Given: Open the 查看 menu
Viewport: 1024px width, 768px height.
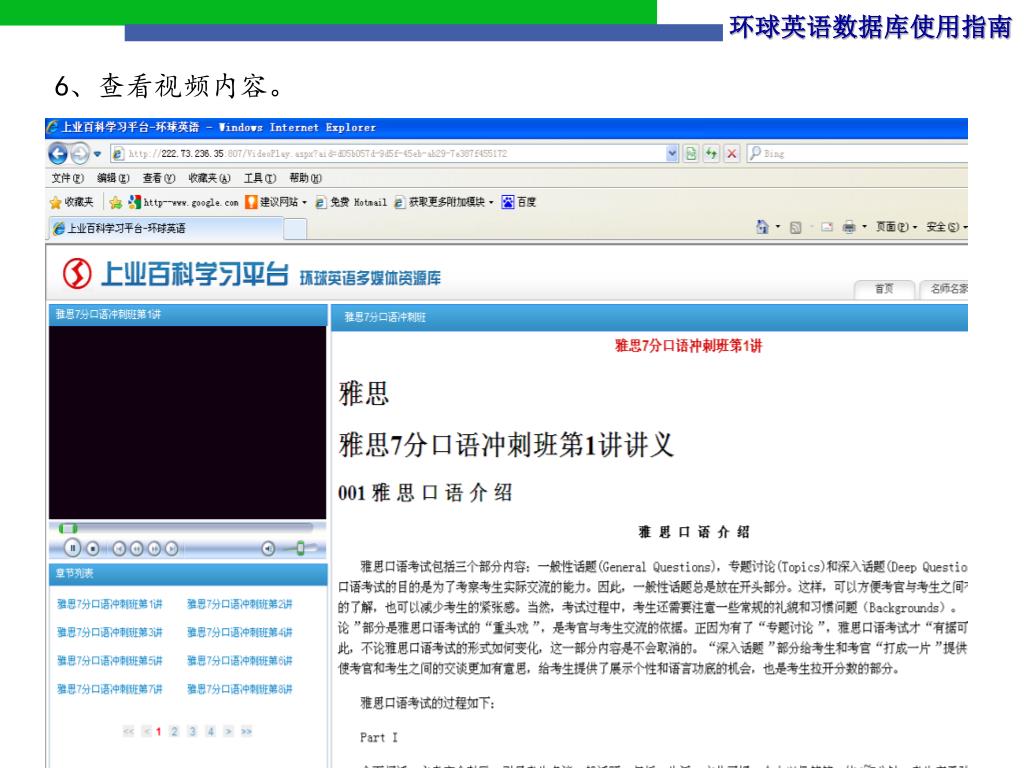Looking at the screenshot, I should [x=159, y=178].
